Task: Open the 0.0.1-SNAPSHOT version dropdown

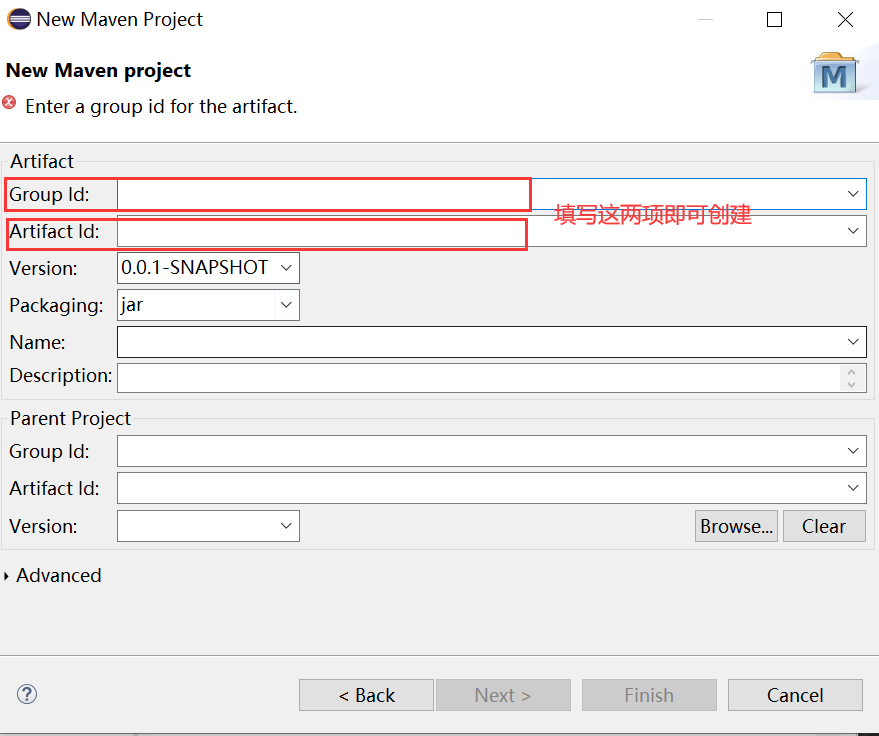Action: tap(286, 268)
